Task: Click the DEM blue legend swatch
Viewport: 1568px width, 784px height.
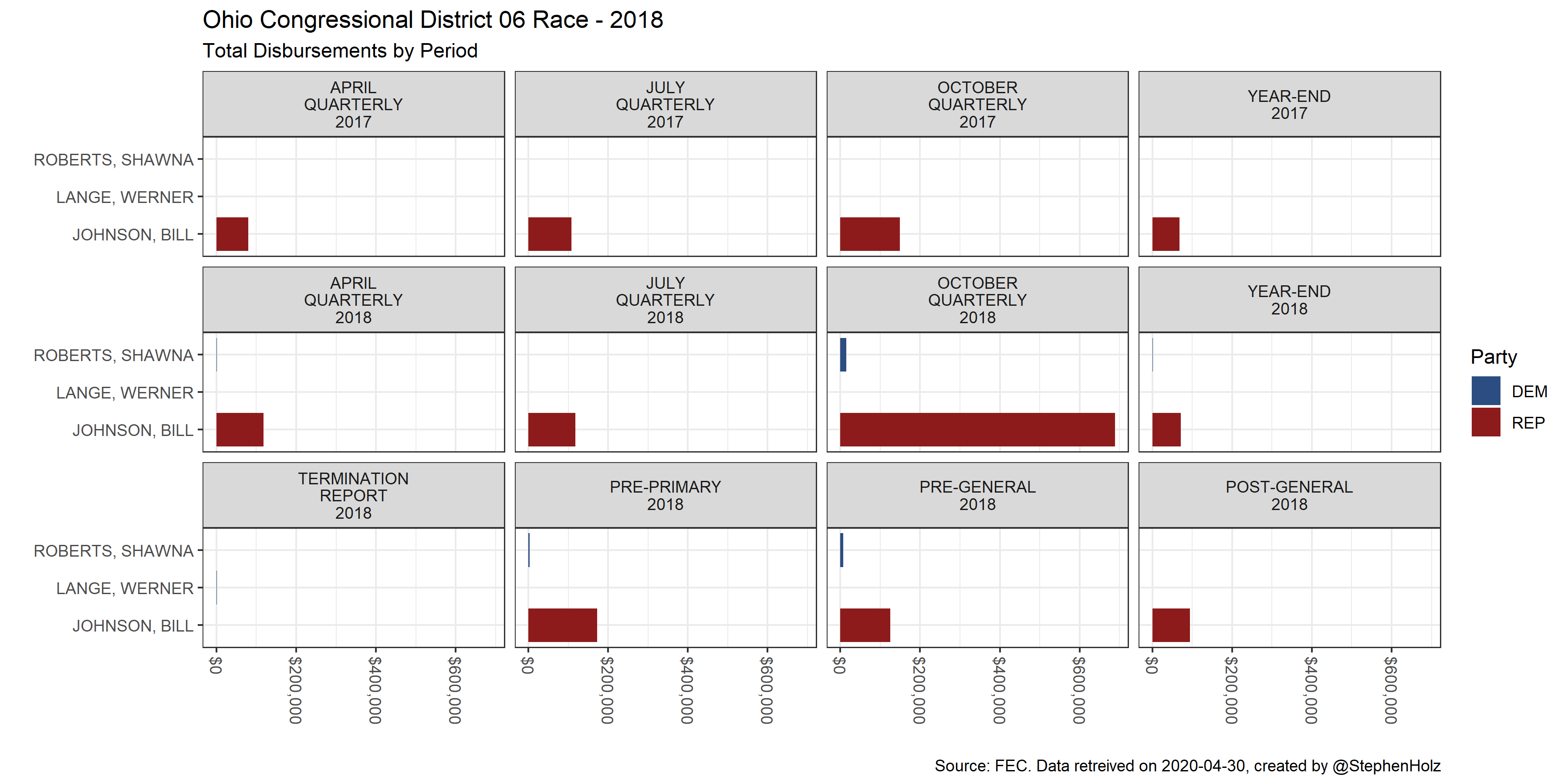Action: point(1485,391)
